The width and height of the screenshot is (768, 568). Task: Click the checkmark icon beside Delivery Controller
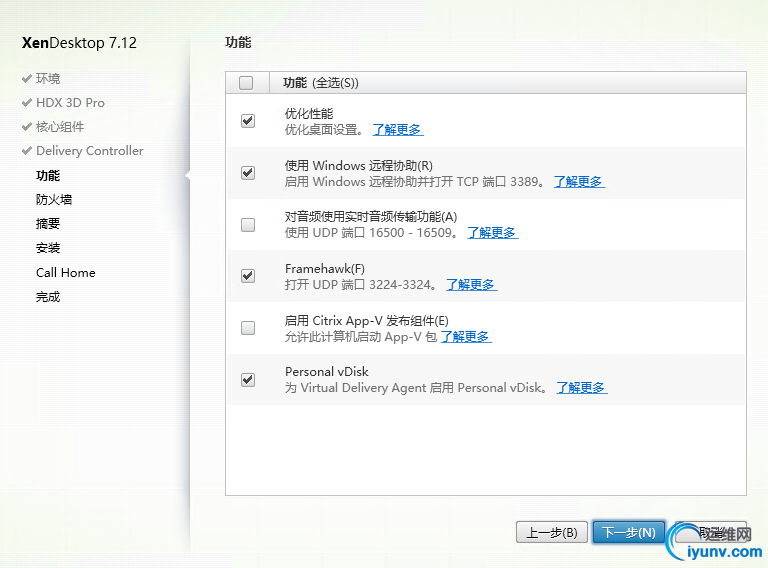[x=27, y=151]
